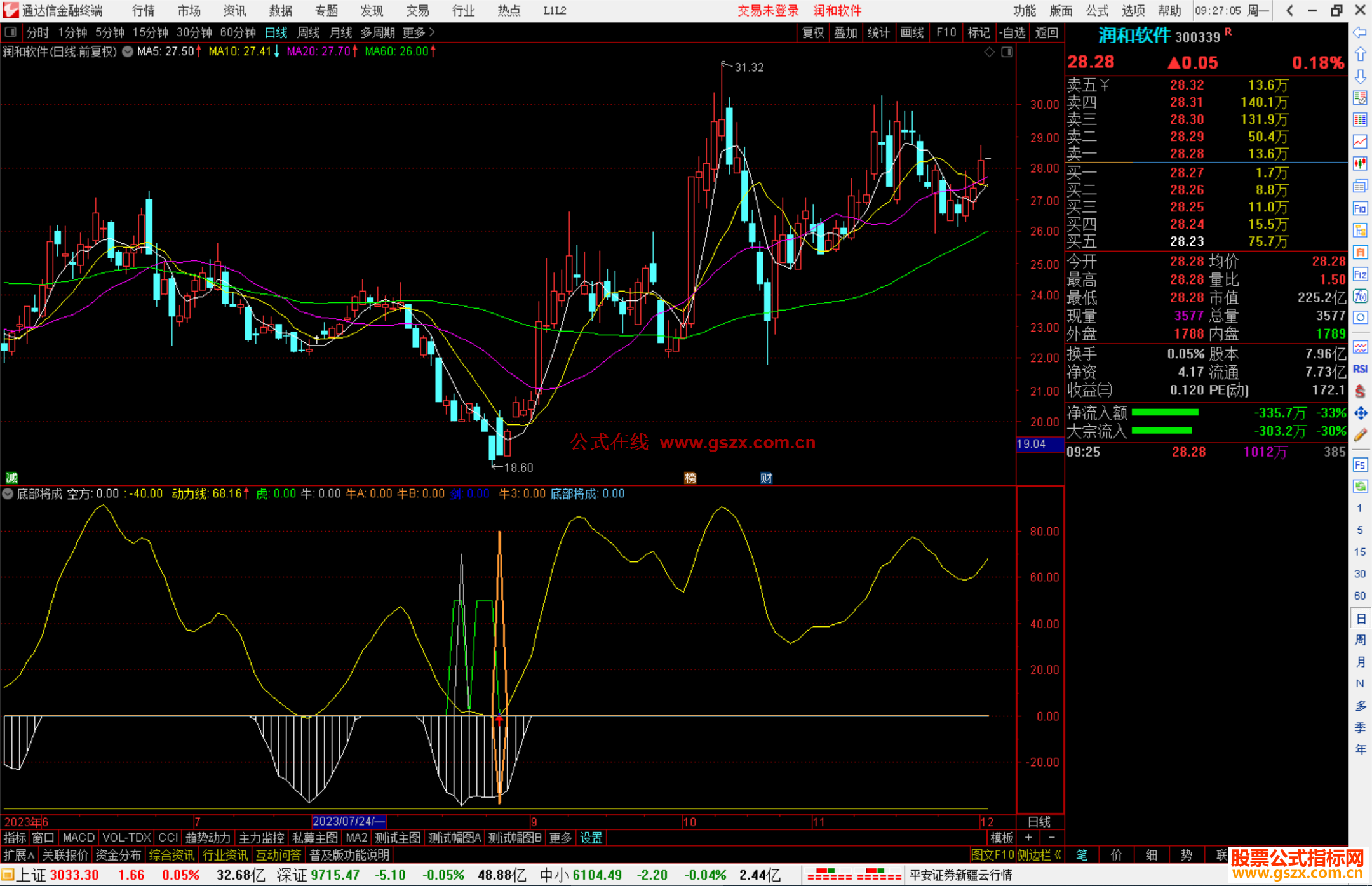The height and width of the screenshot is (886, 1372).
Task: Click the green 净流入额 flow bar
Action: pos(1165,413)
